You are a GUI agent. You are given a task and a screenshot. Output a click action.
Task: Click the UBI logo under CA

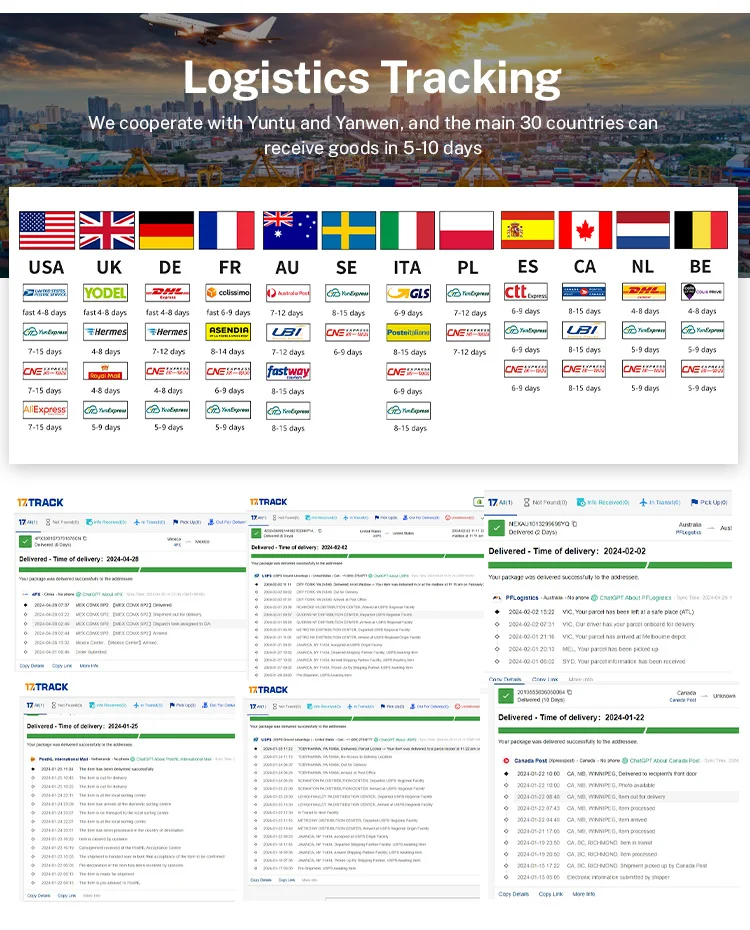(584, 330)
